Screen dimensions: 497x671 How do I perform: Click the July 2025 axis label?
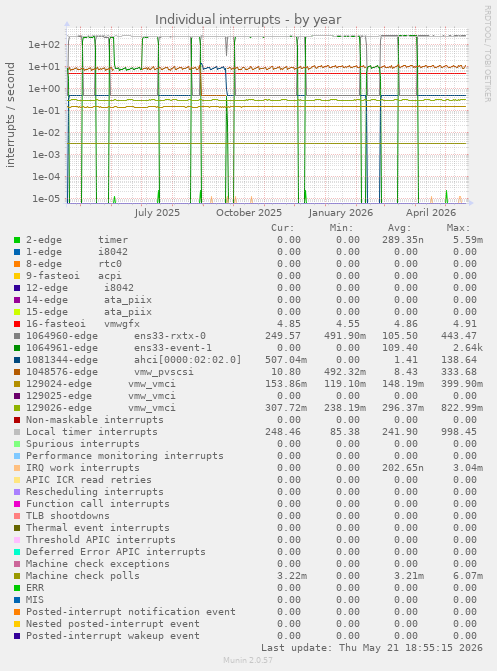coord(157,213)
